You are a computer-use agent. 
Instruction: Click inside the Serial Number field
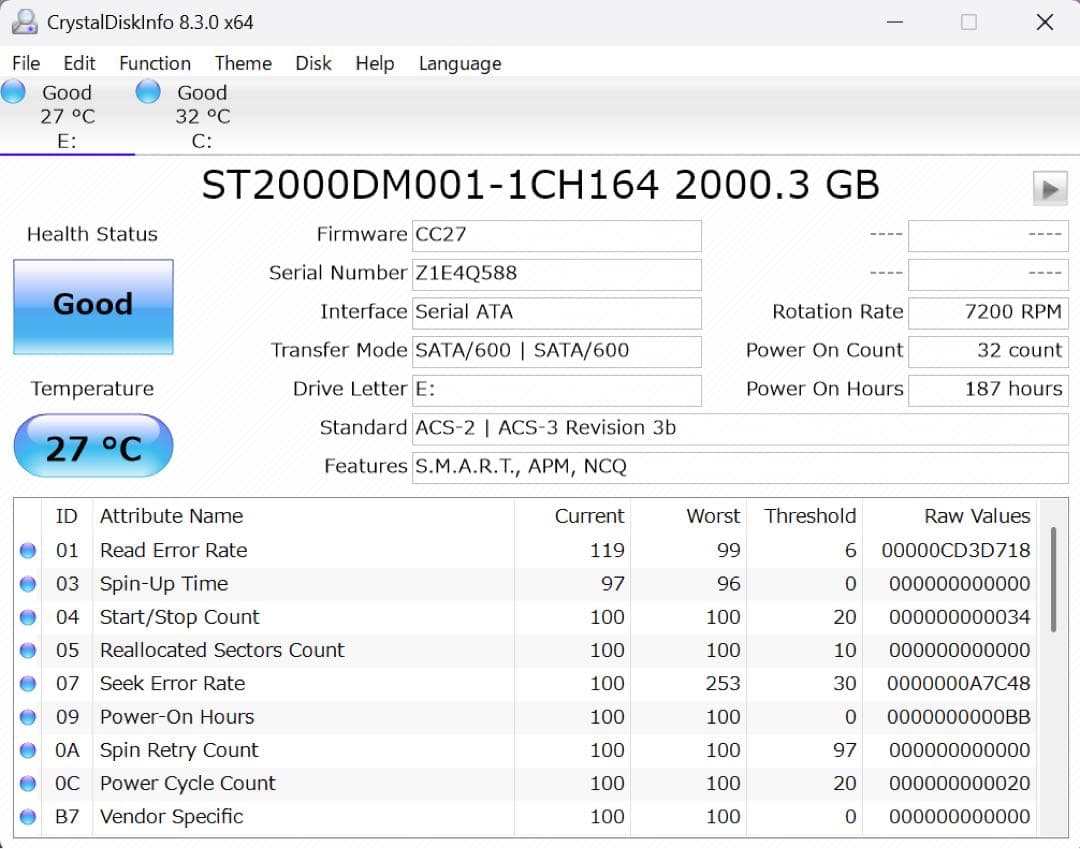(556, 274)
